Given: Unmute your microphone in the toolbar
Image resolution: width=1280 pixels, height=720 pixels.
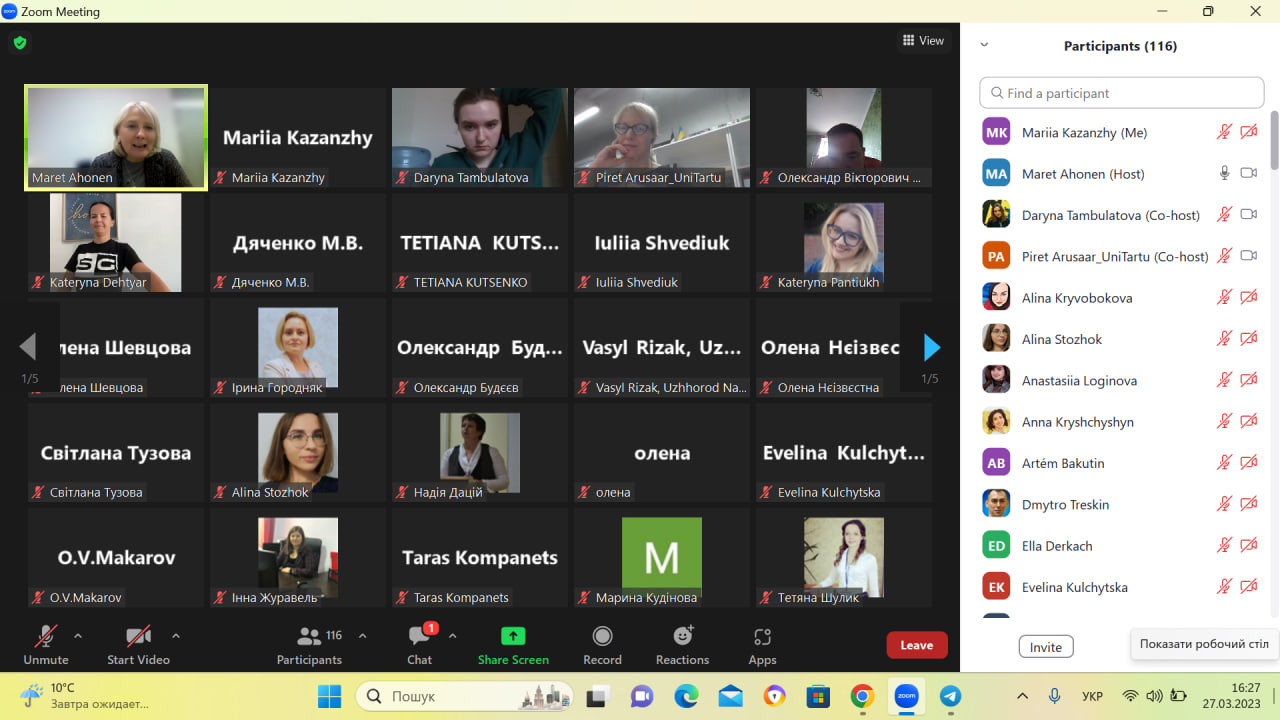Looking at the screenshot, I should pos(46,645).
